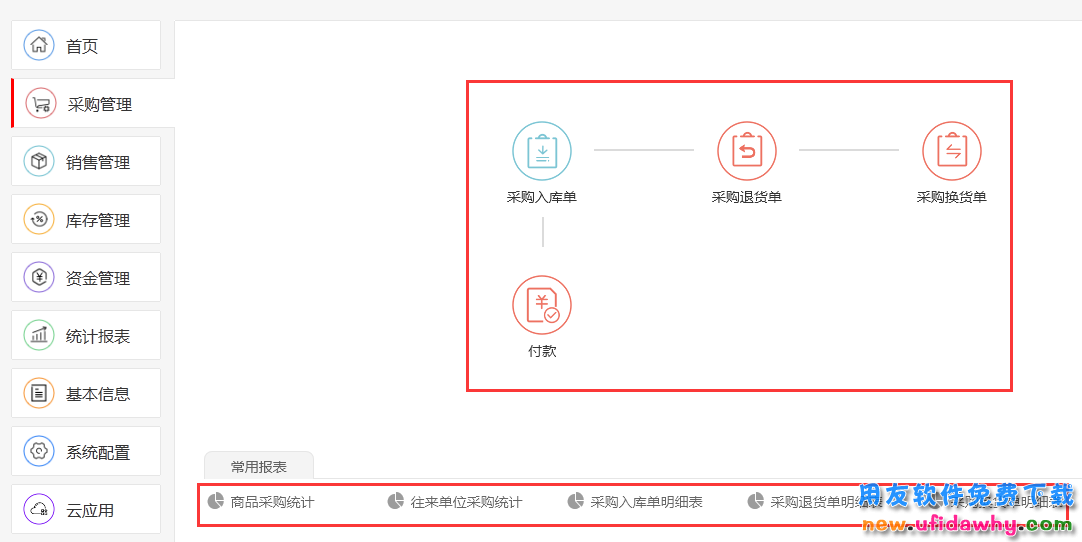Open the 采购退货单 workflow icon

pos(746,151)
